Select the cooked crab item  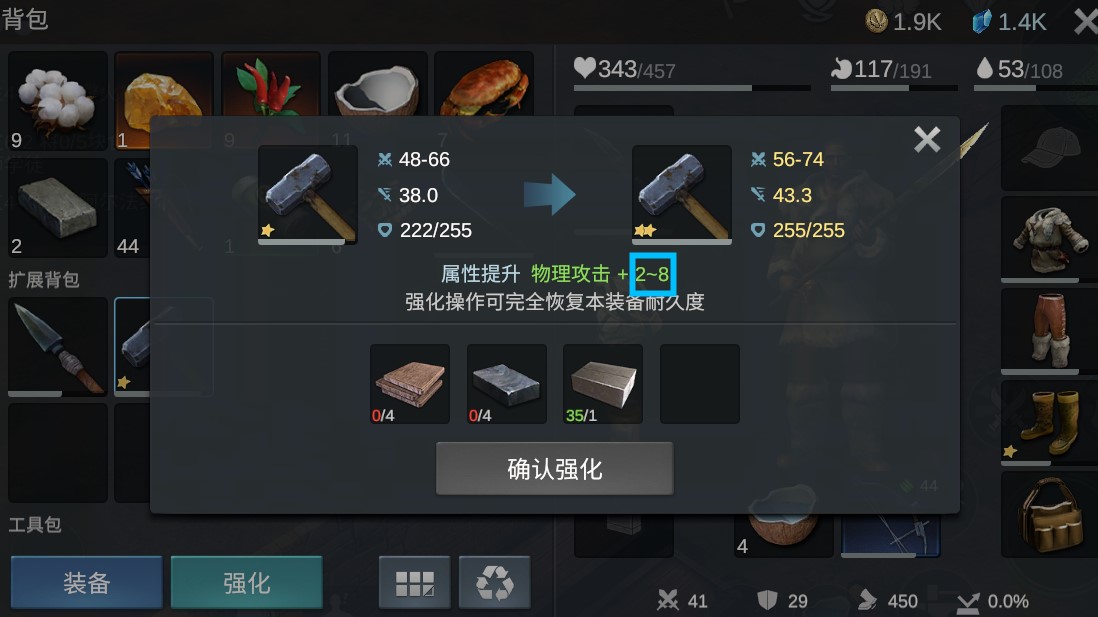click(484, 84)
